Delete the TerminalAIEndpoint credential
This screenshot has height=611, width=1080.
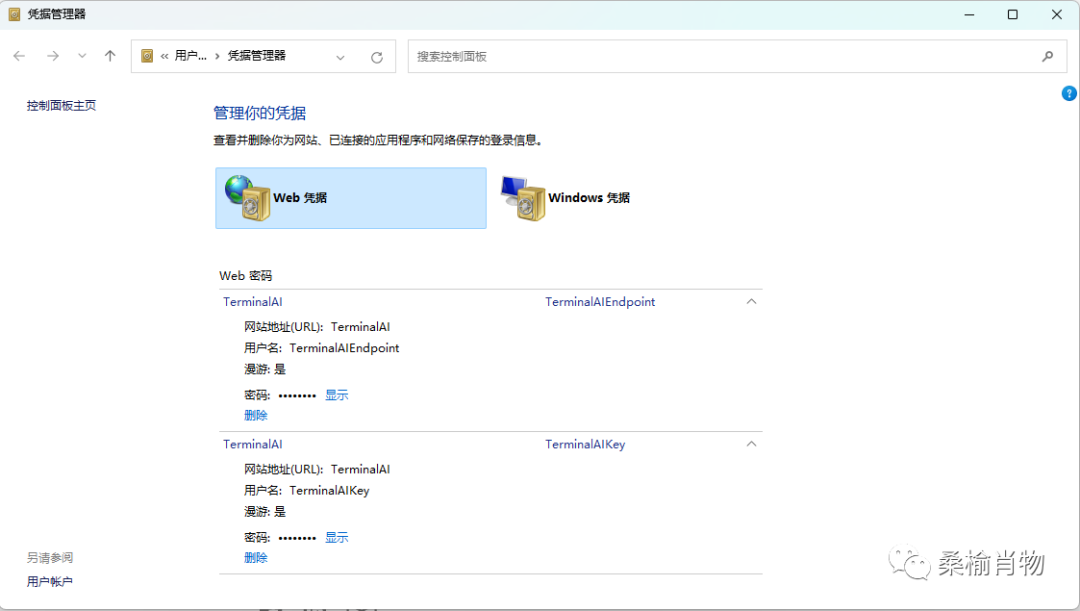256,415
